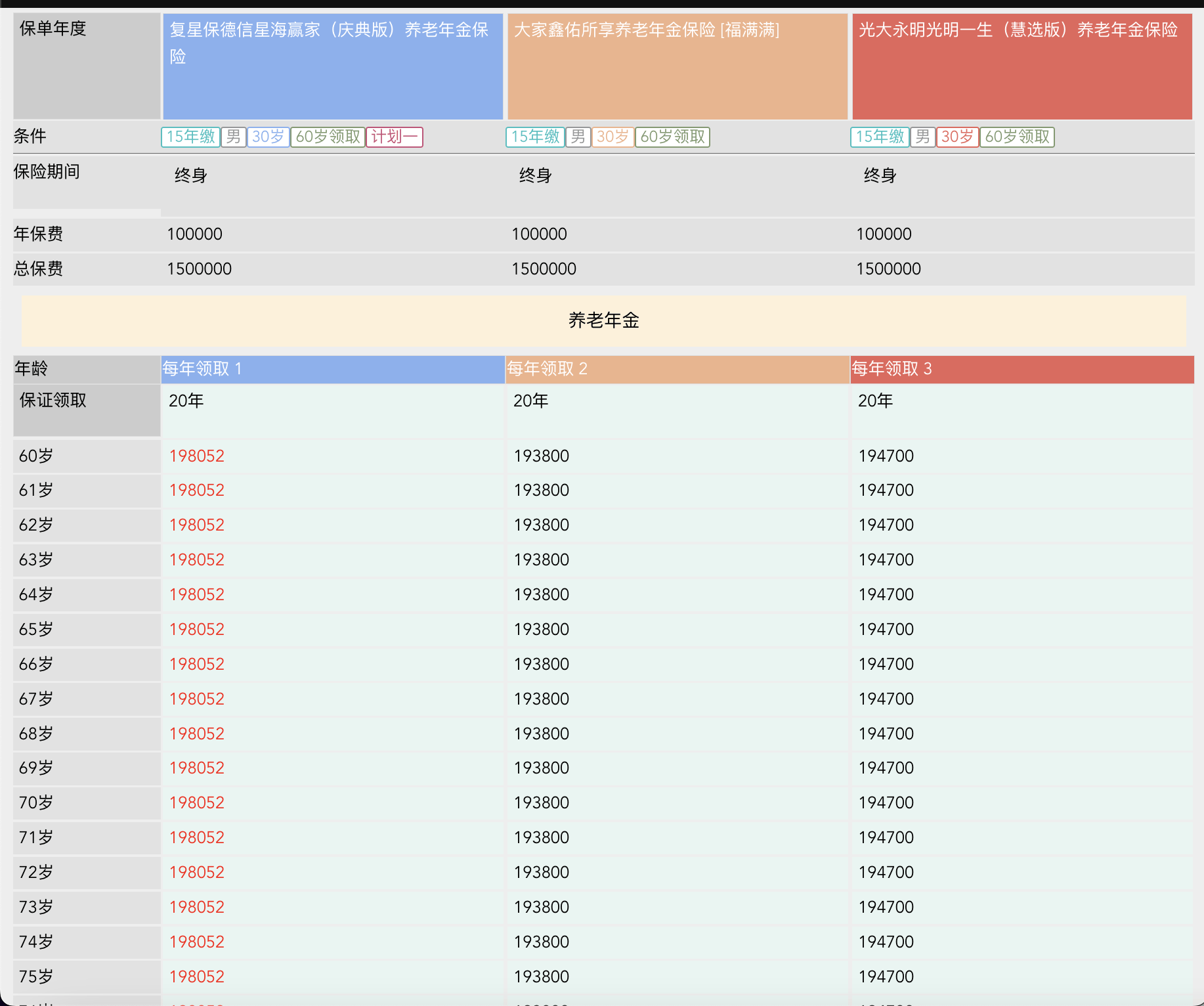Click the 60岁 age row label
Screen dimensions: 1204x1006
click(x=36, y=456)
